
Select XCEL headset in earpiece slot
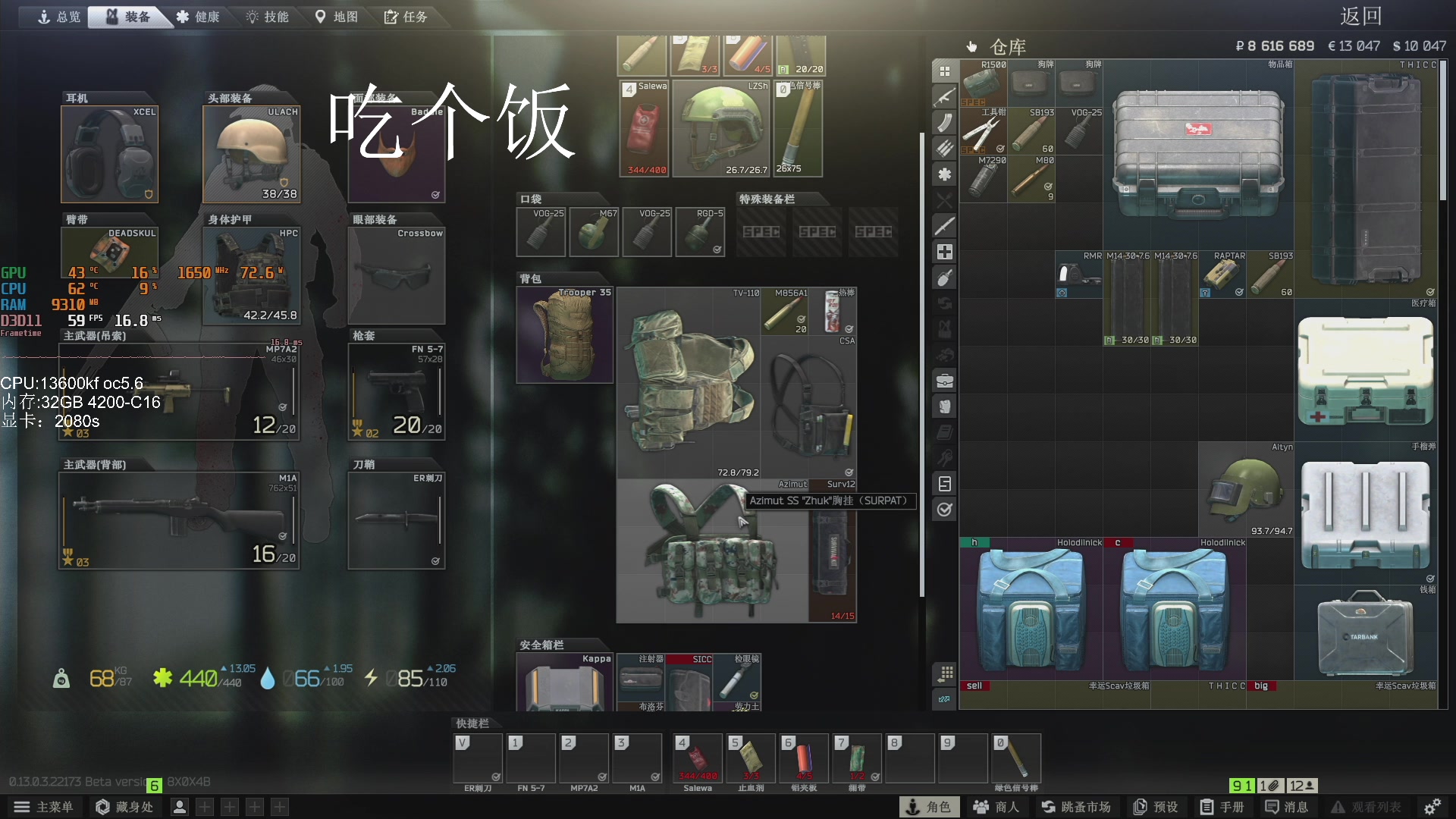[110, 155]
